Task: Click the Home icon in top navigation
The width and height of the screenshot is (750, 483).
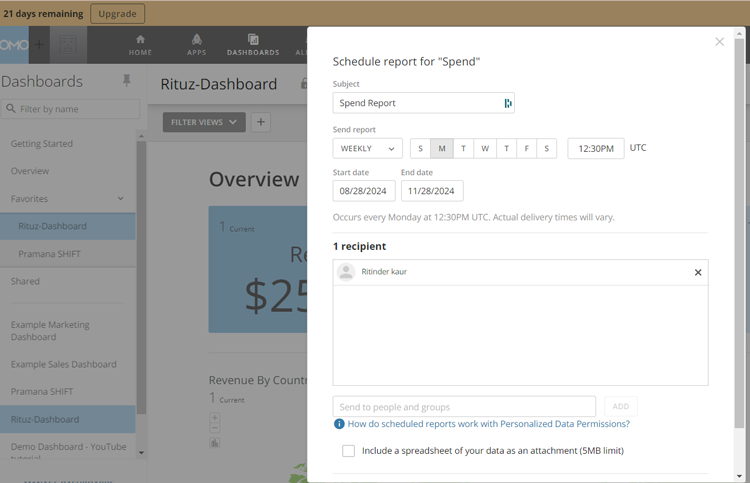Action: pos(140,45)
